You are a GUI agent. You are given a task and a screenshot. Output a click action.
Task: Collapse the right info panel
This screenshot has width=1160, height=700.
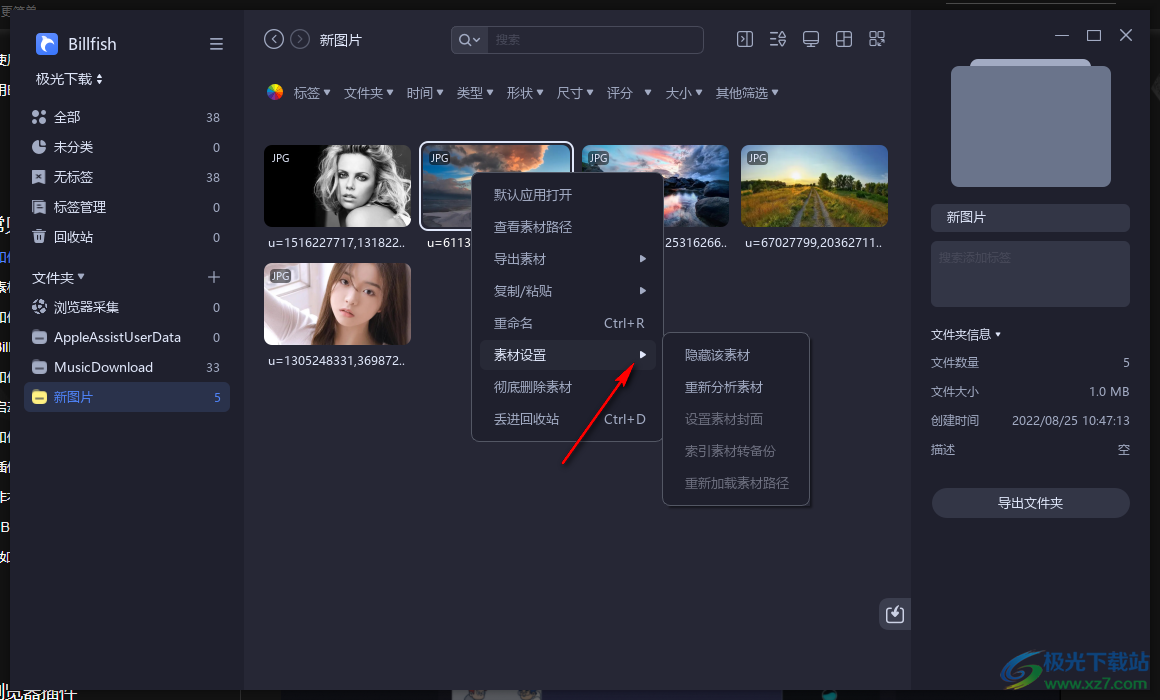pos(744,38)
